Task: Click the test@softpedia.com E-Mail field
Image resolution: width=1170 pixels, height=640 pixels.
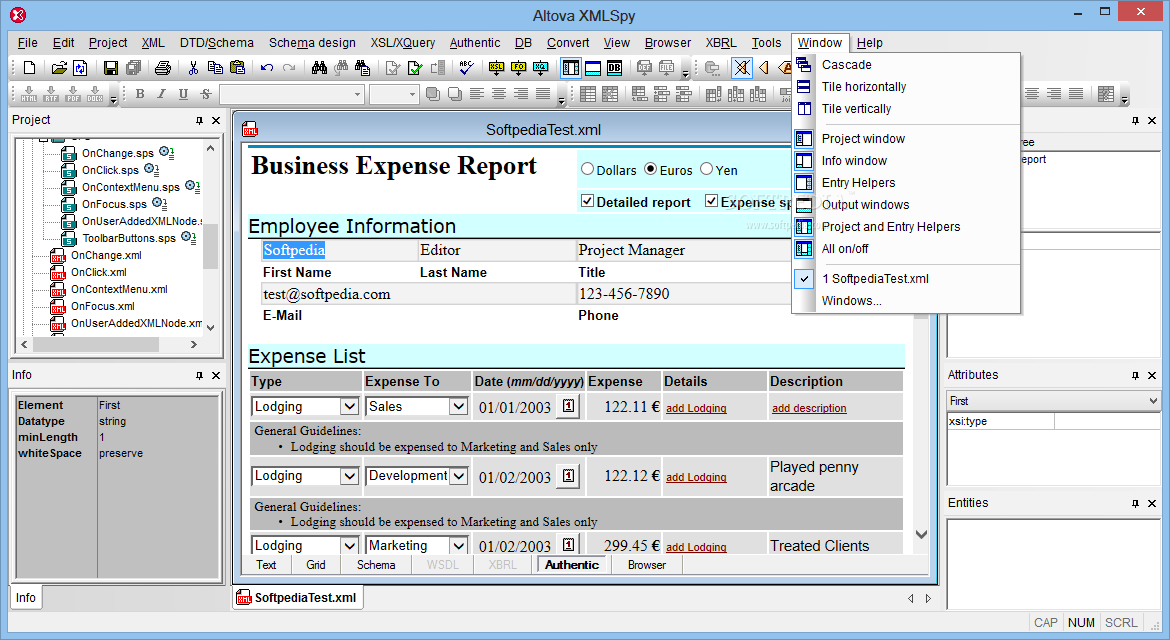Action: 418,294
